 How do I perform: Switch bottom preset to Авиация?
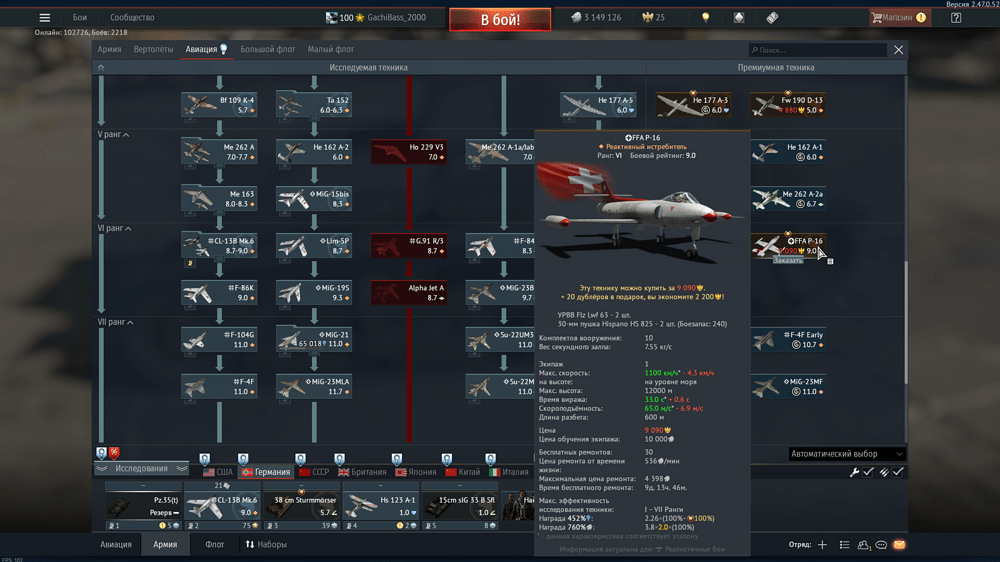point(115,545)
